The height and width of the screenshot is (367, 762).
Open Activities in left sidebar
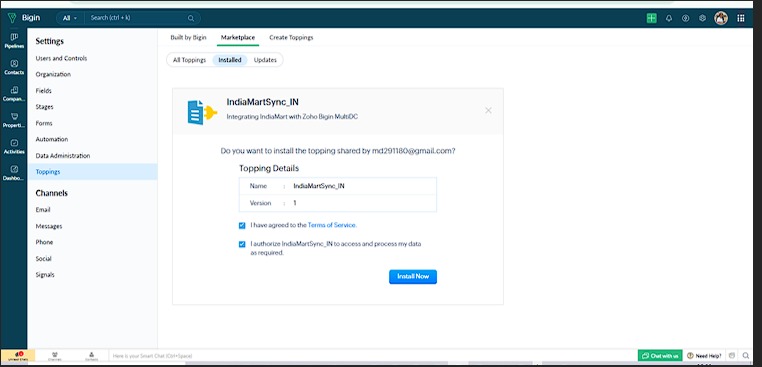tap(14, 146)
